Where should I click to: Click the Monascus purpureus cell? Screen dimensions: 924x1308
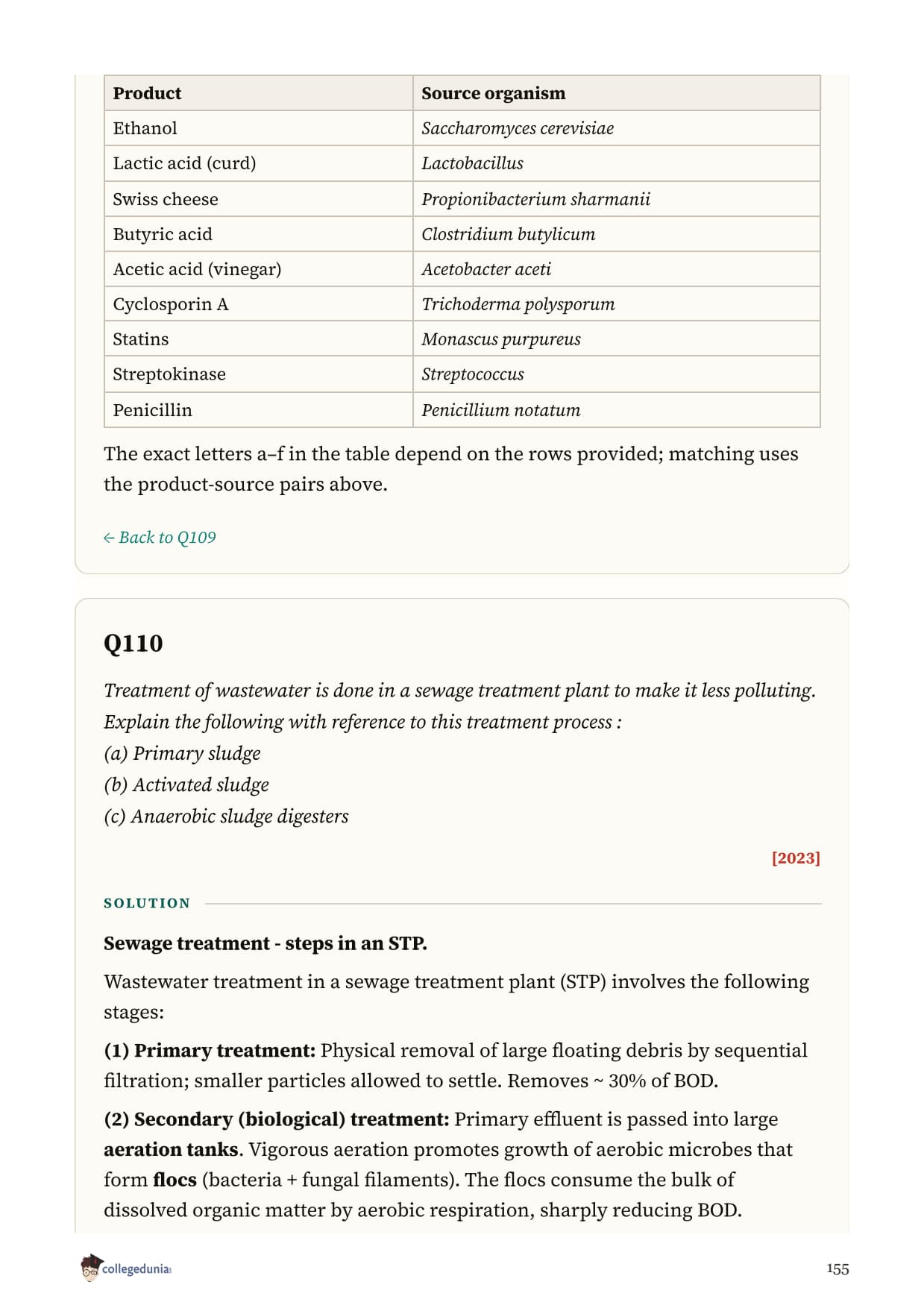[x=616, y=339]
